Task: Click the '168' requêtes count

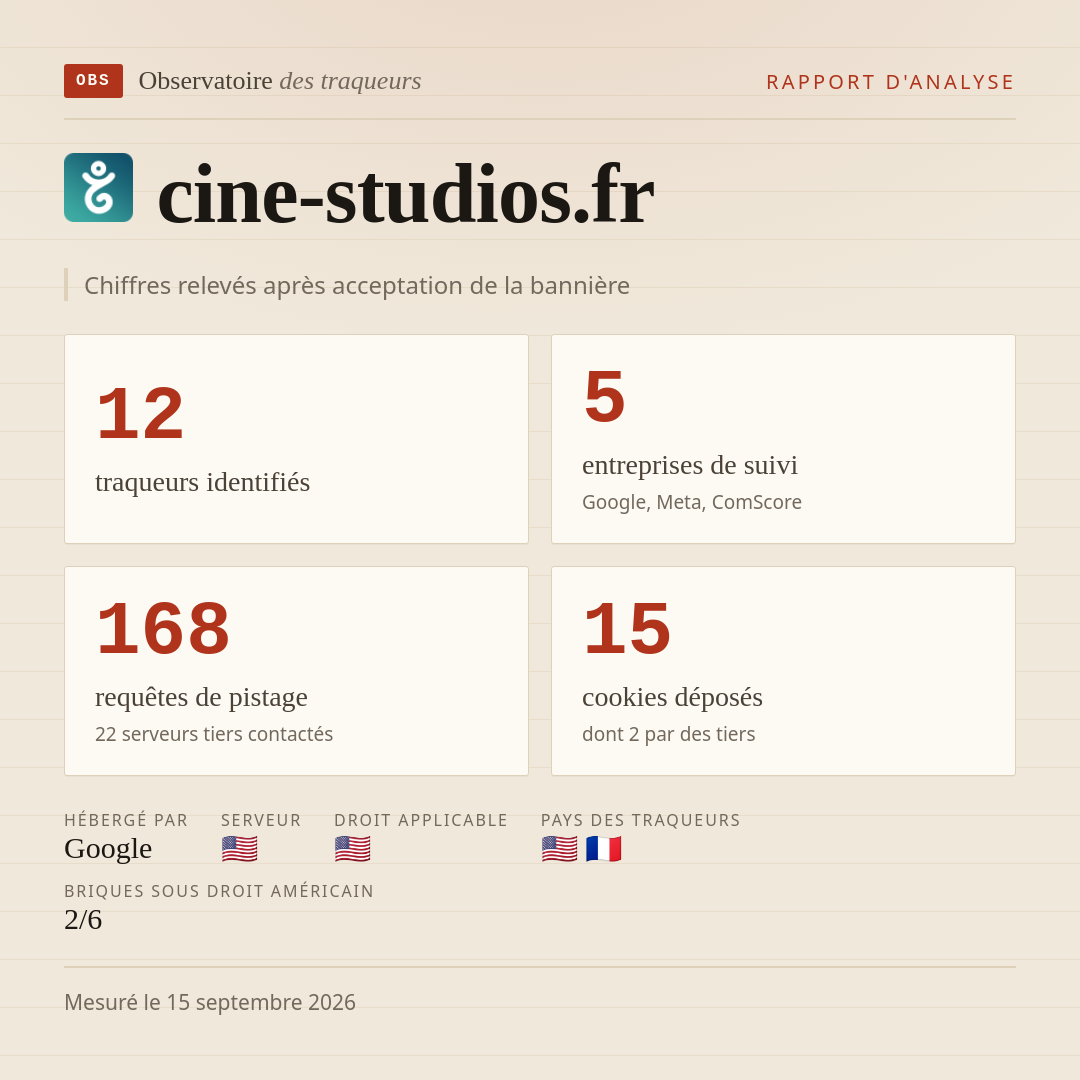Action: [x=163, y=629]
